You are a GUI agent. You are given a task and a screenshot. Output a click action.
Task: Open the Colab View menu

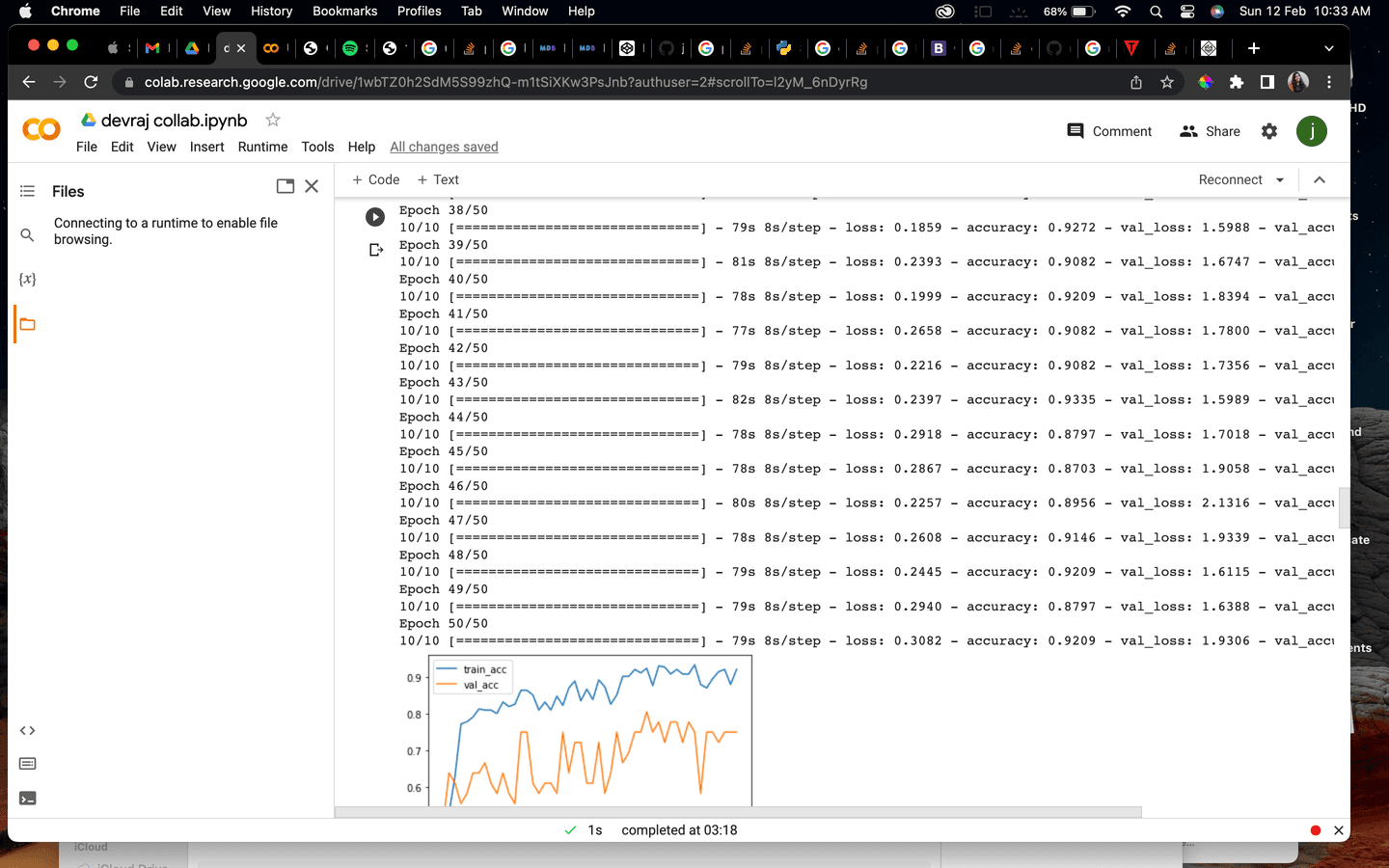pyautogui.click(x=161, y=147)
